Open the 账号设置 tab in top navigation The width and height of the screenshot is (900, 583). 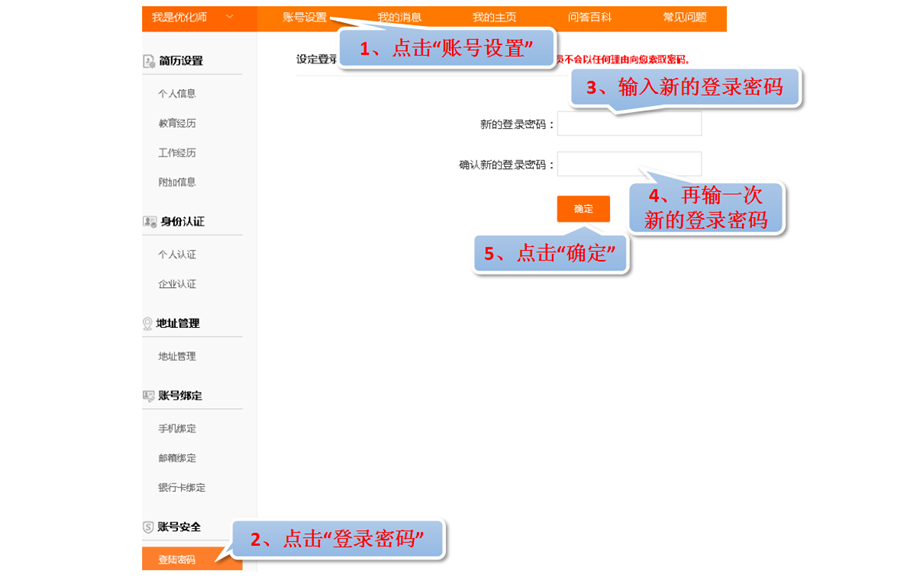[304, 18]
